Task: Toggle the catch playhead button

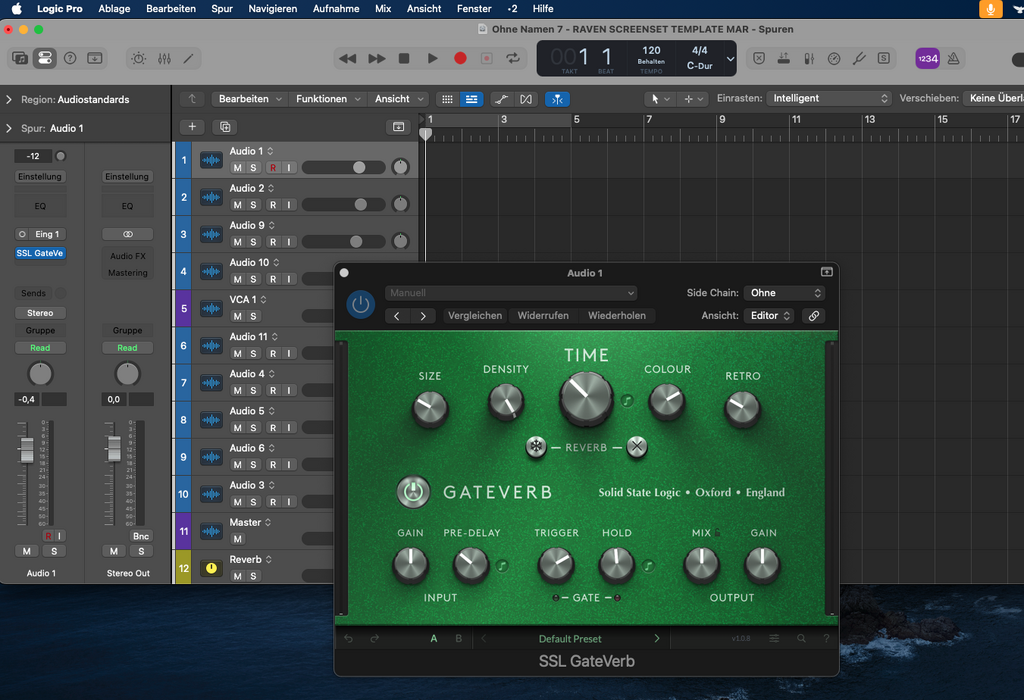Action: 557,99
